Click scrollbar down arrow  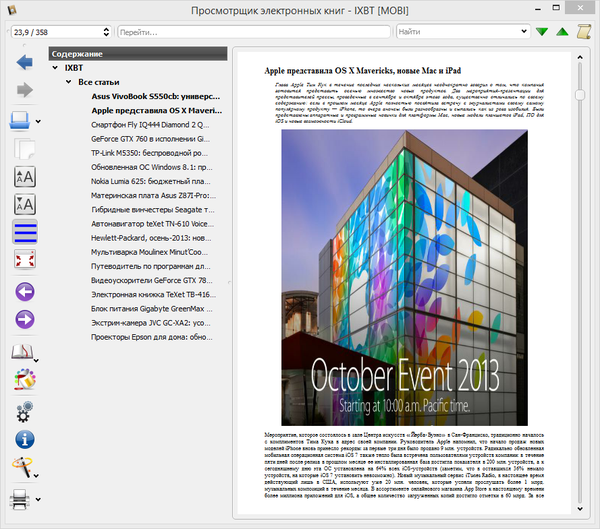pos(580,509)
